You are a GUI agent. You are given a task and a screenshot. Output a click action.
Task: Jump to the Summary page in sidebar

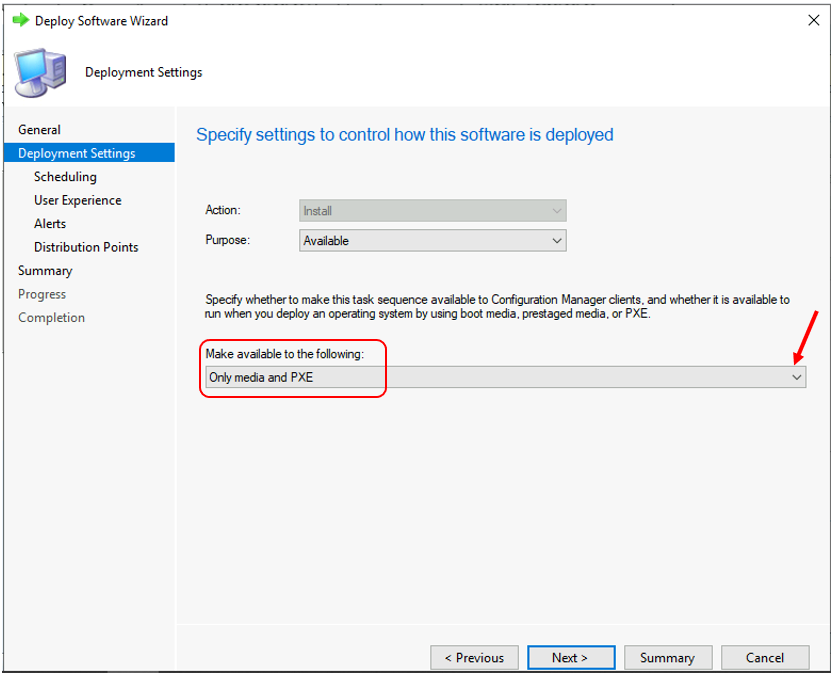coord(45,271)
